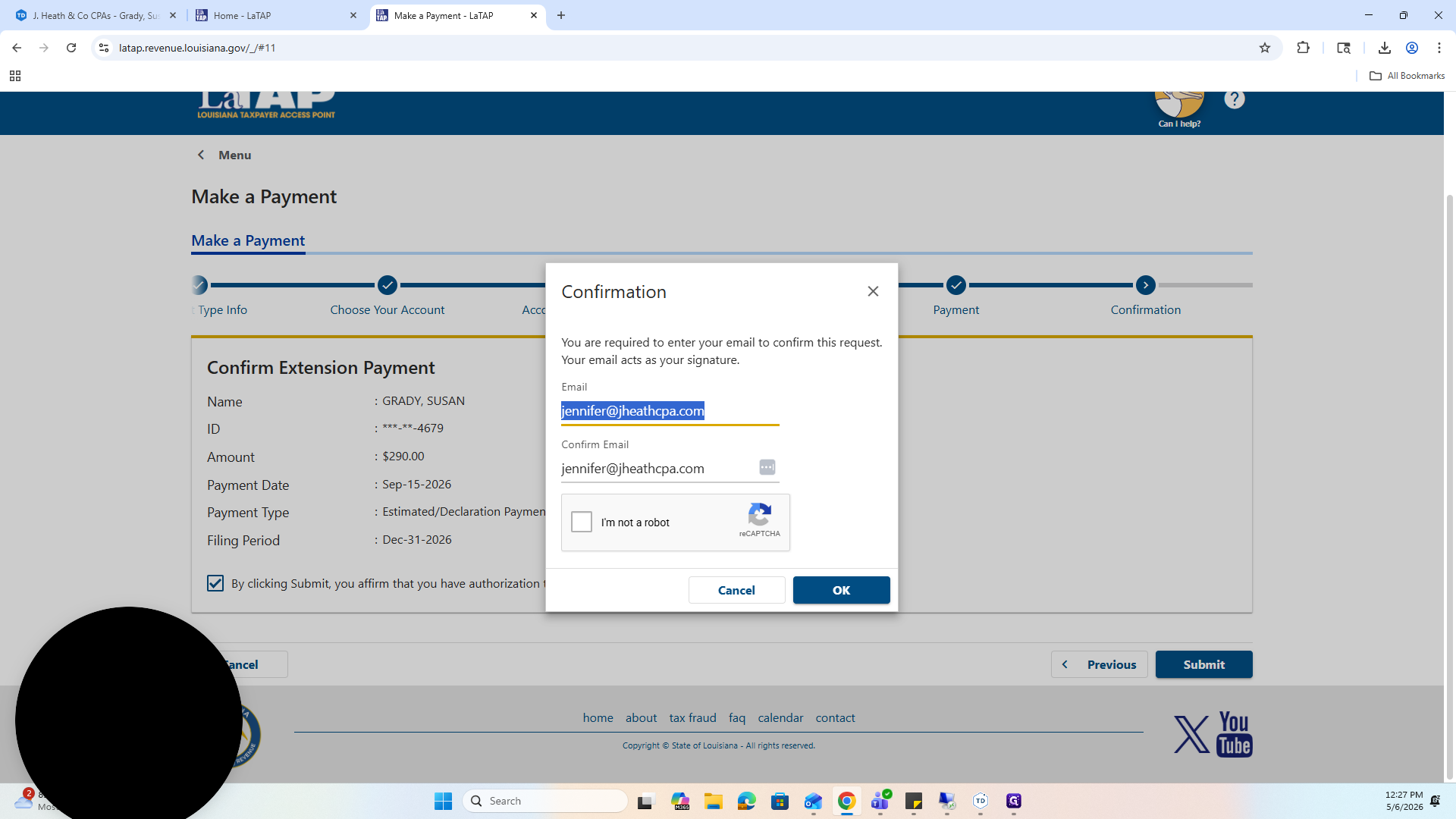The height and width of the screenshot is (819, 1456).
Task: Open the contact footer link
Action: [x=835, y=717]
